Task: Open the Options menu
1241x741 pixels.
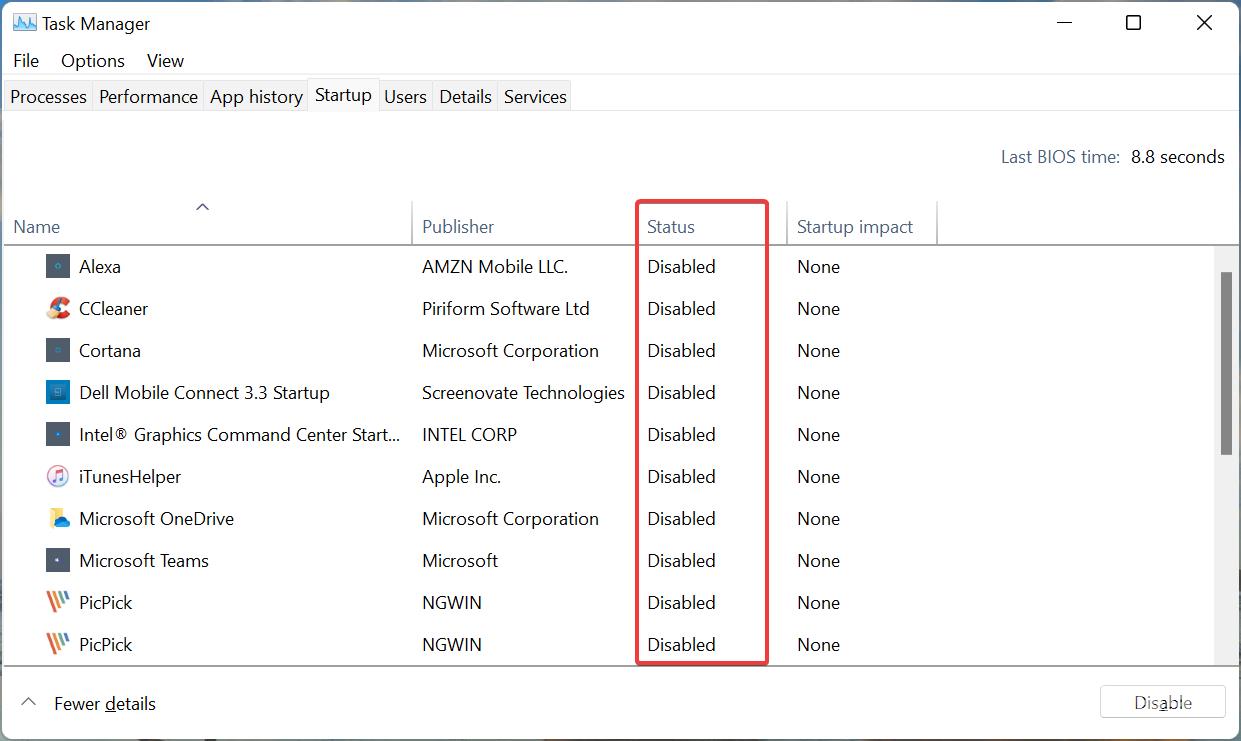Action: click(x=93, y=61)
